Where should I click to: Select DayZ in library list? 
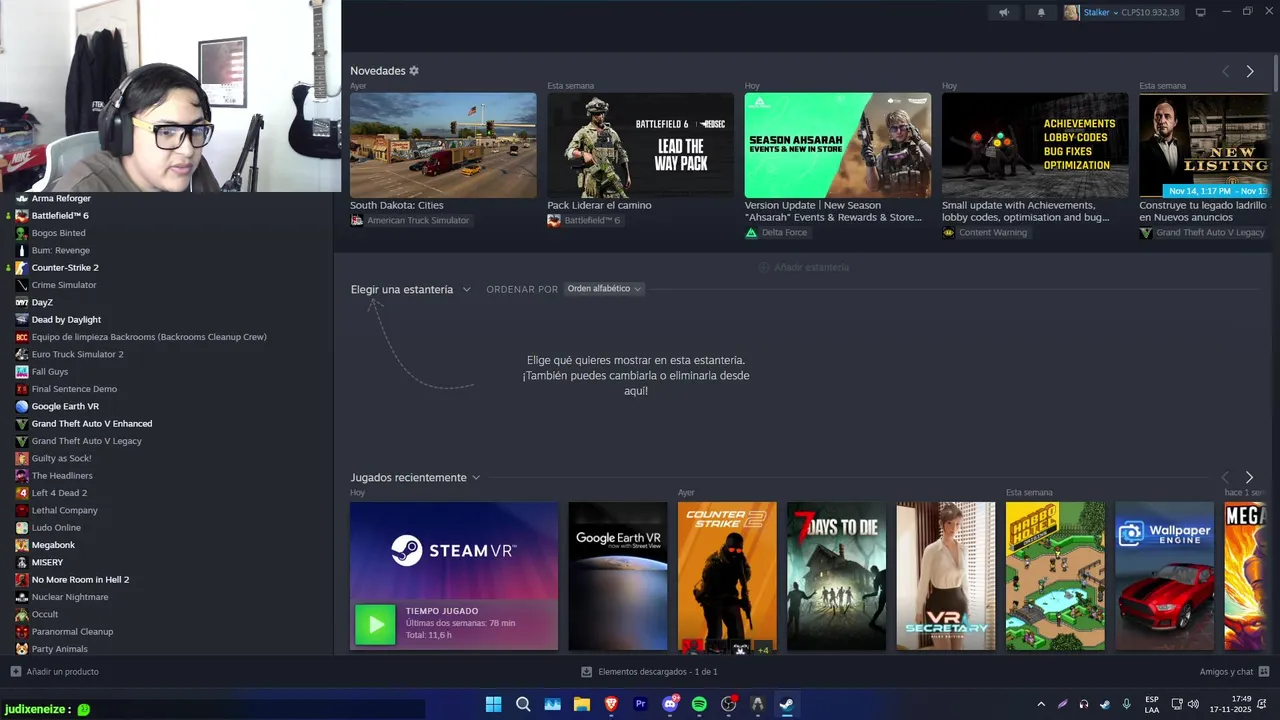(x=42, y=302)
